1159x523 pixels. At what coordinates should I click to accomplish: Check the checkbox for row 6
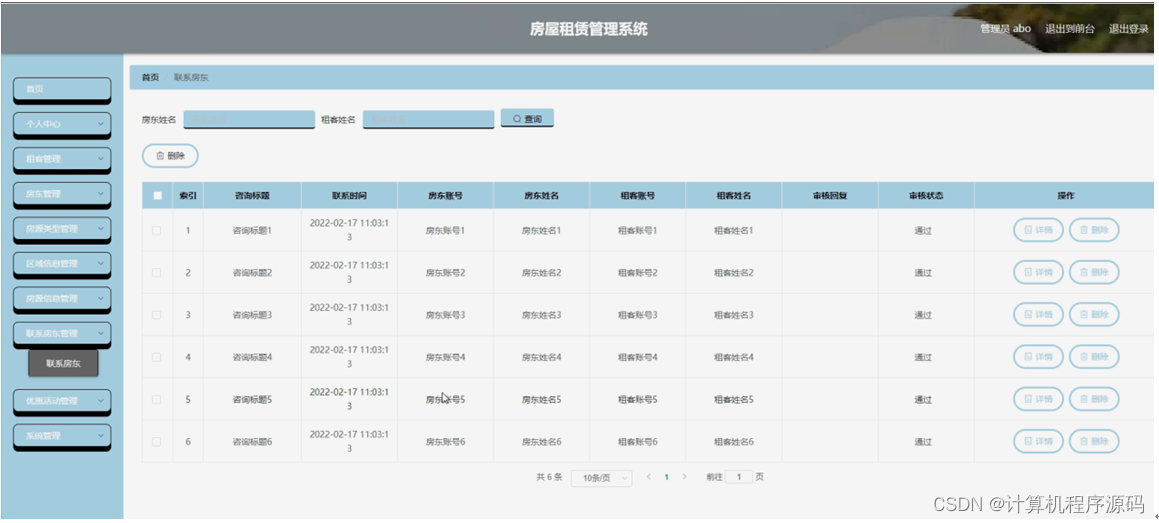[157, 442]
